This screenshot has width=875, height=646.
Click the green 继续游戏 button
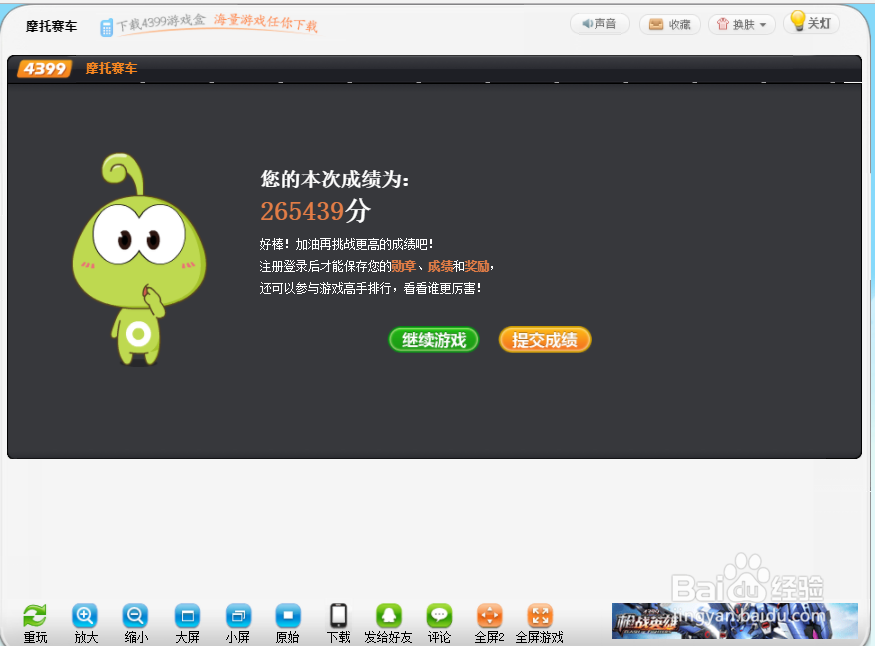point(434,340)
